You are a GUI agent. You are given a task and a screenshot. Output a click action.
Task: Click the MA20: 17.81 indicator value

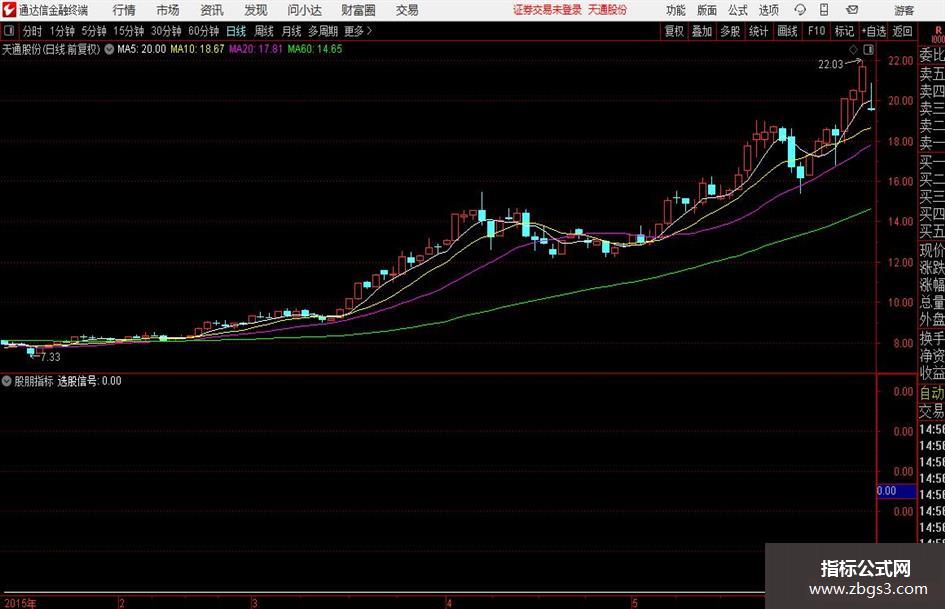click(x=256, y=49)
